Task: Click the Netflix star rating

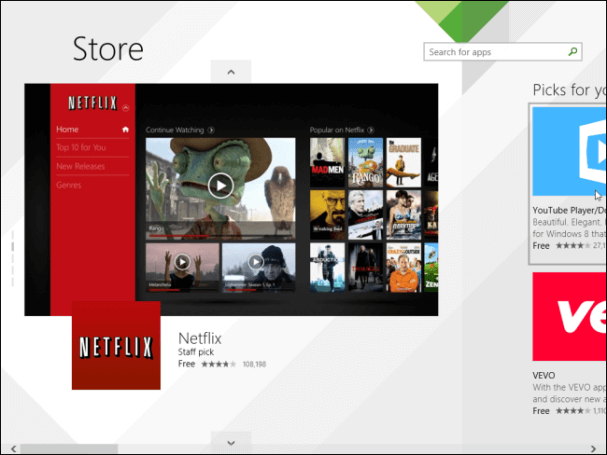Action: (218, 364)
